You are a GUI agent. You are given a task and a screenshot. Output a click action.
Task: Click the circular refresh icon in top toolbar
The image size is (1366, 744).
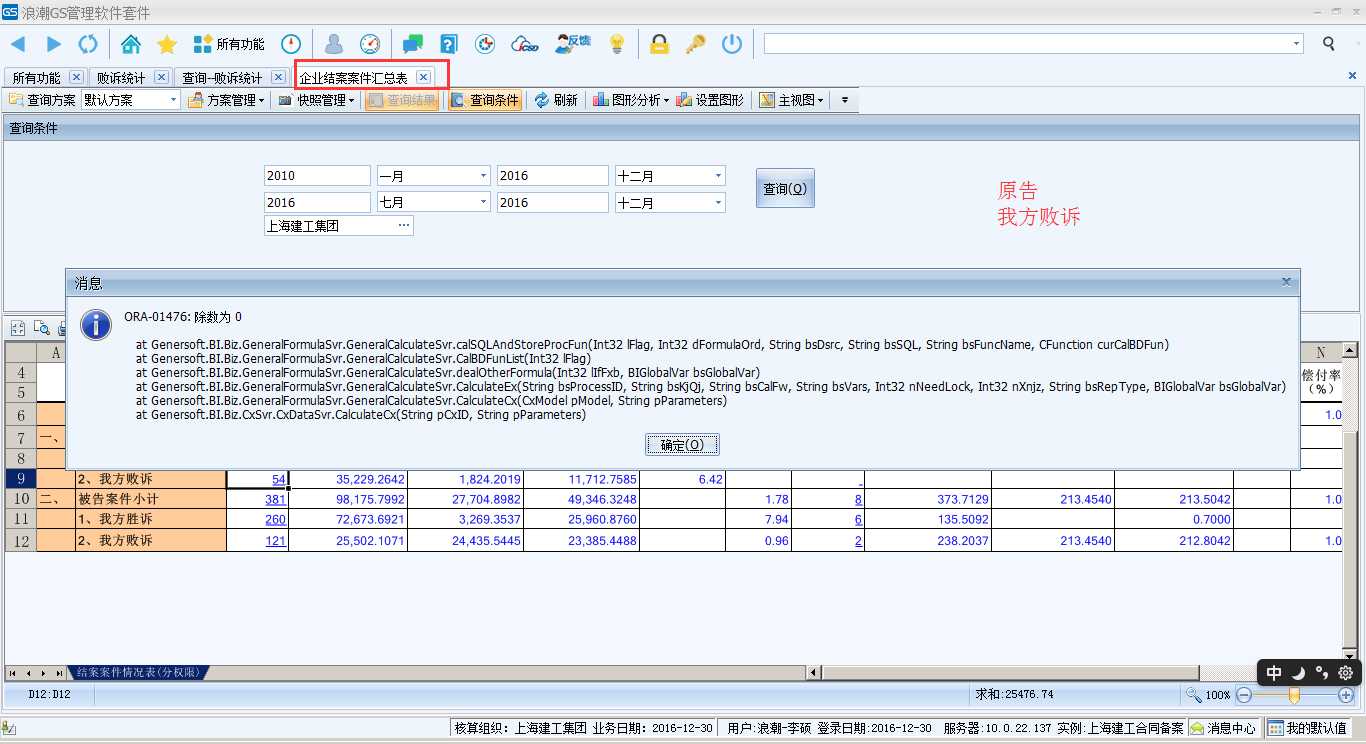click(x=88, y=44)
